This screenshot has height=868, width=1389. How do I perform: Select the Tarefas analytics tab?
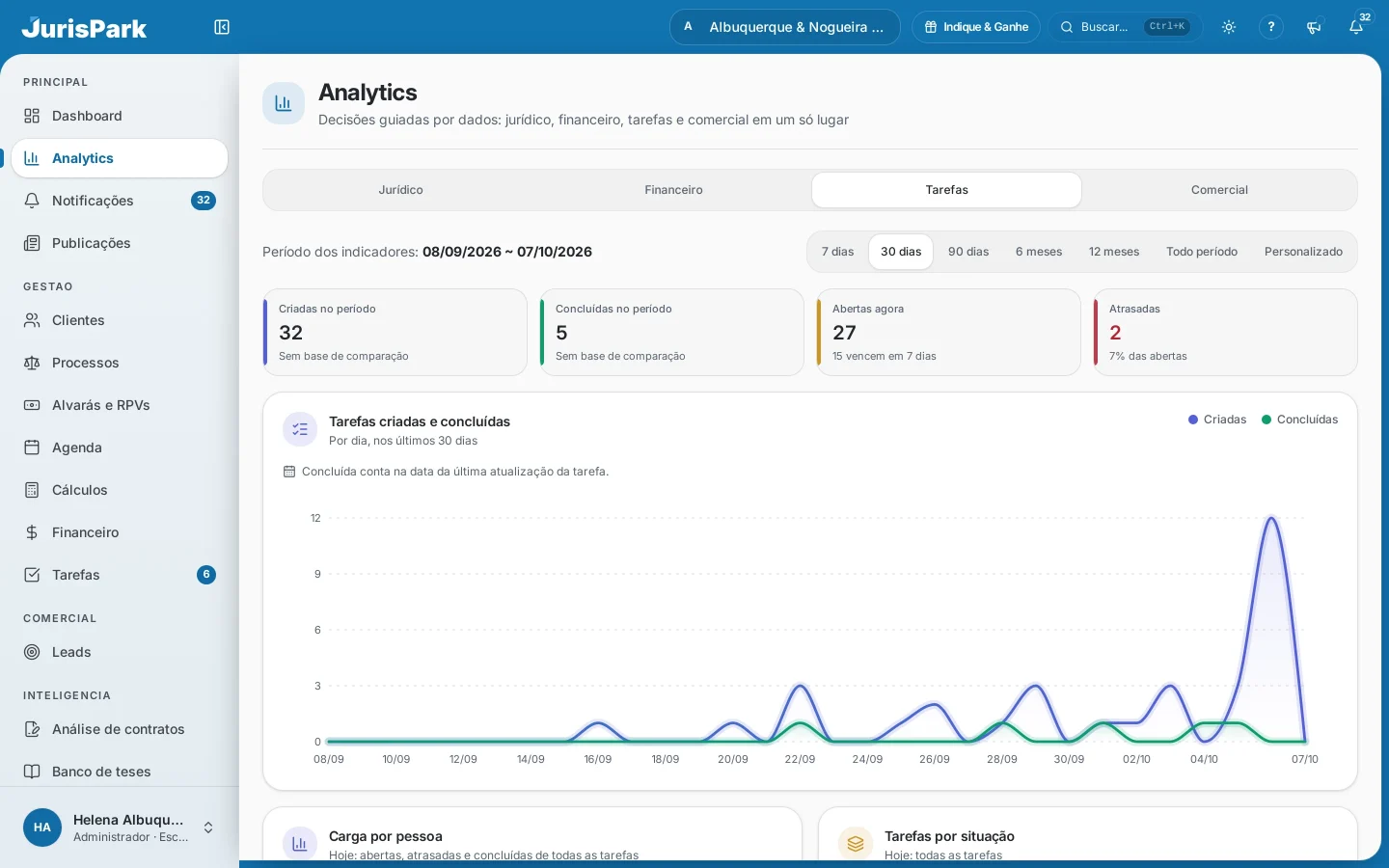click(x=946, y=190)
